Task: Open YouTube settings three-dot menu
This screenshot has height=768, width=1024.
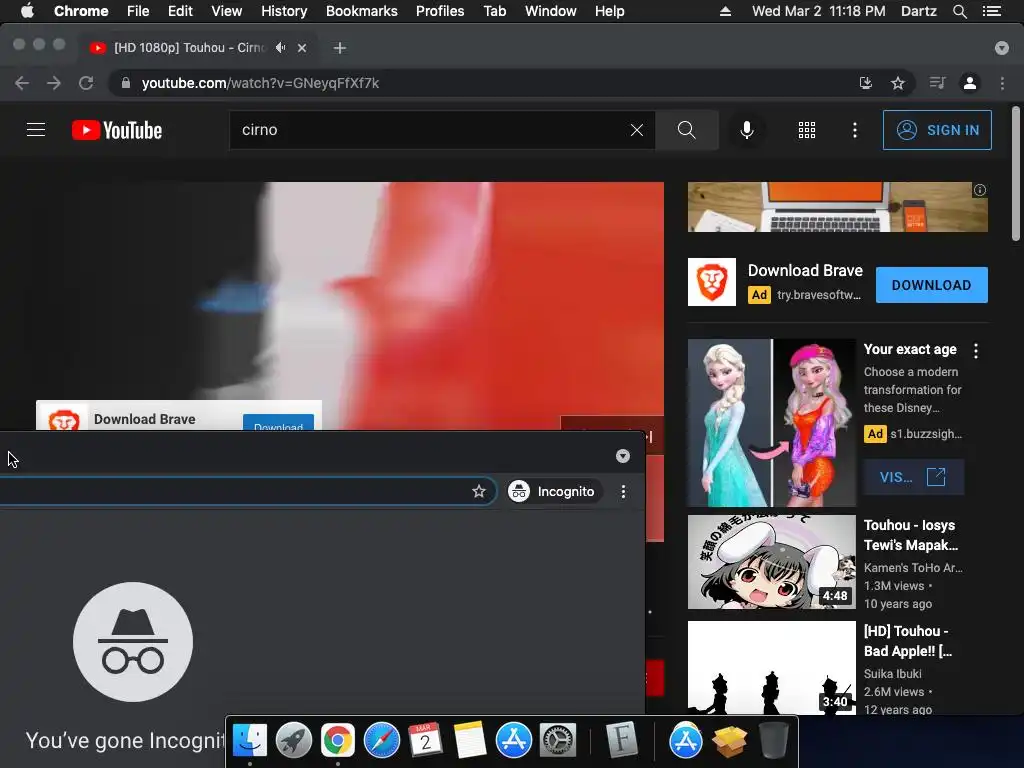Action: (x=854, y=130)
